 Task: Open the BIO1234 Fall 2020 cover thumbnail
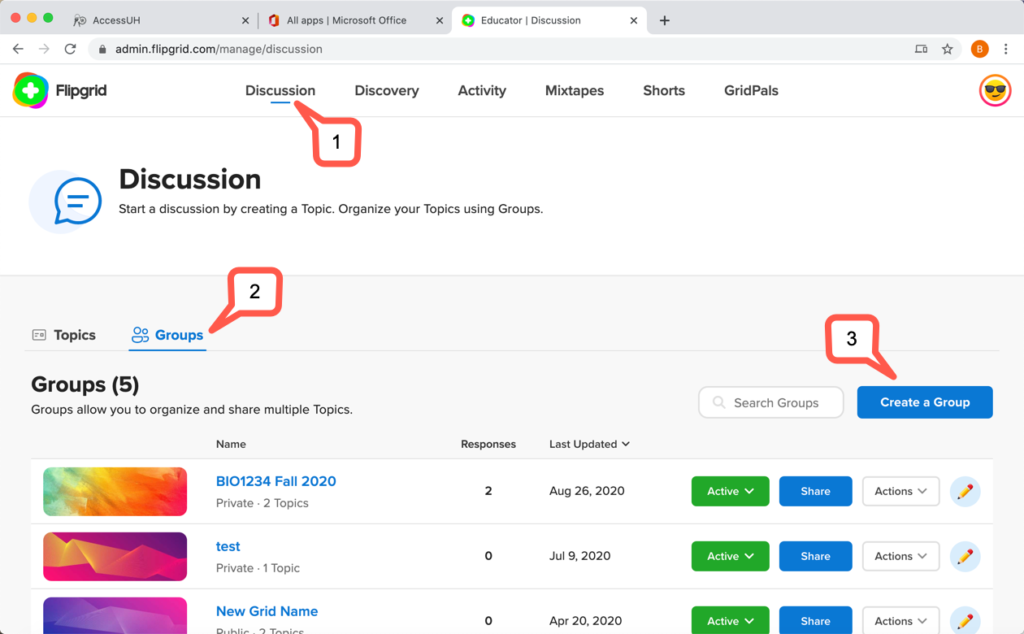pos(115,491)
